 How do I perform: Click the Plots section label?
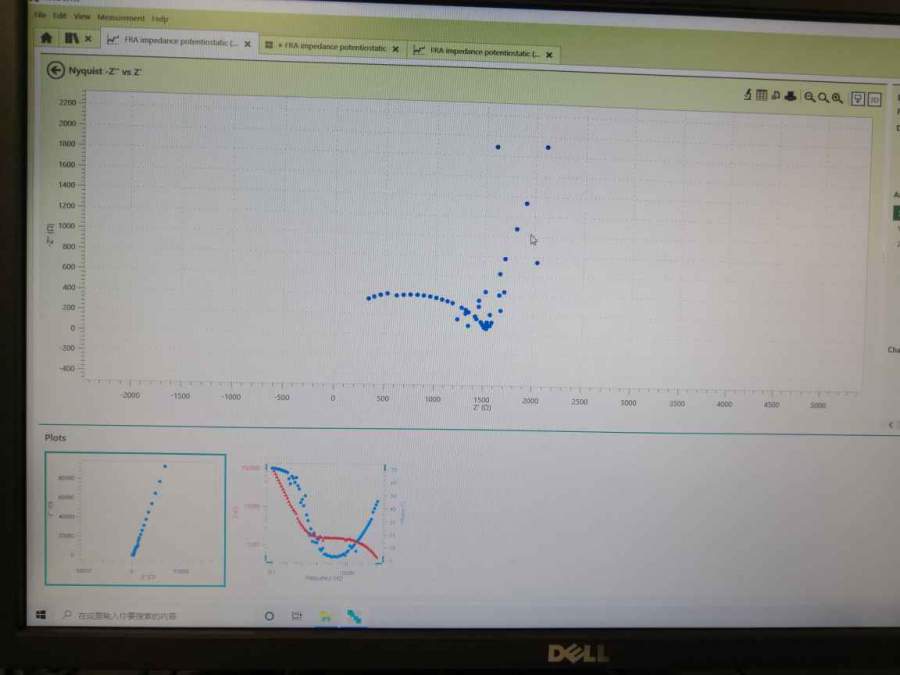coord(55,437)
